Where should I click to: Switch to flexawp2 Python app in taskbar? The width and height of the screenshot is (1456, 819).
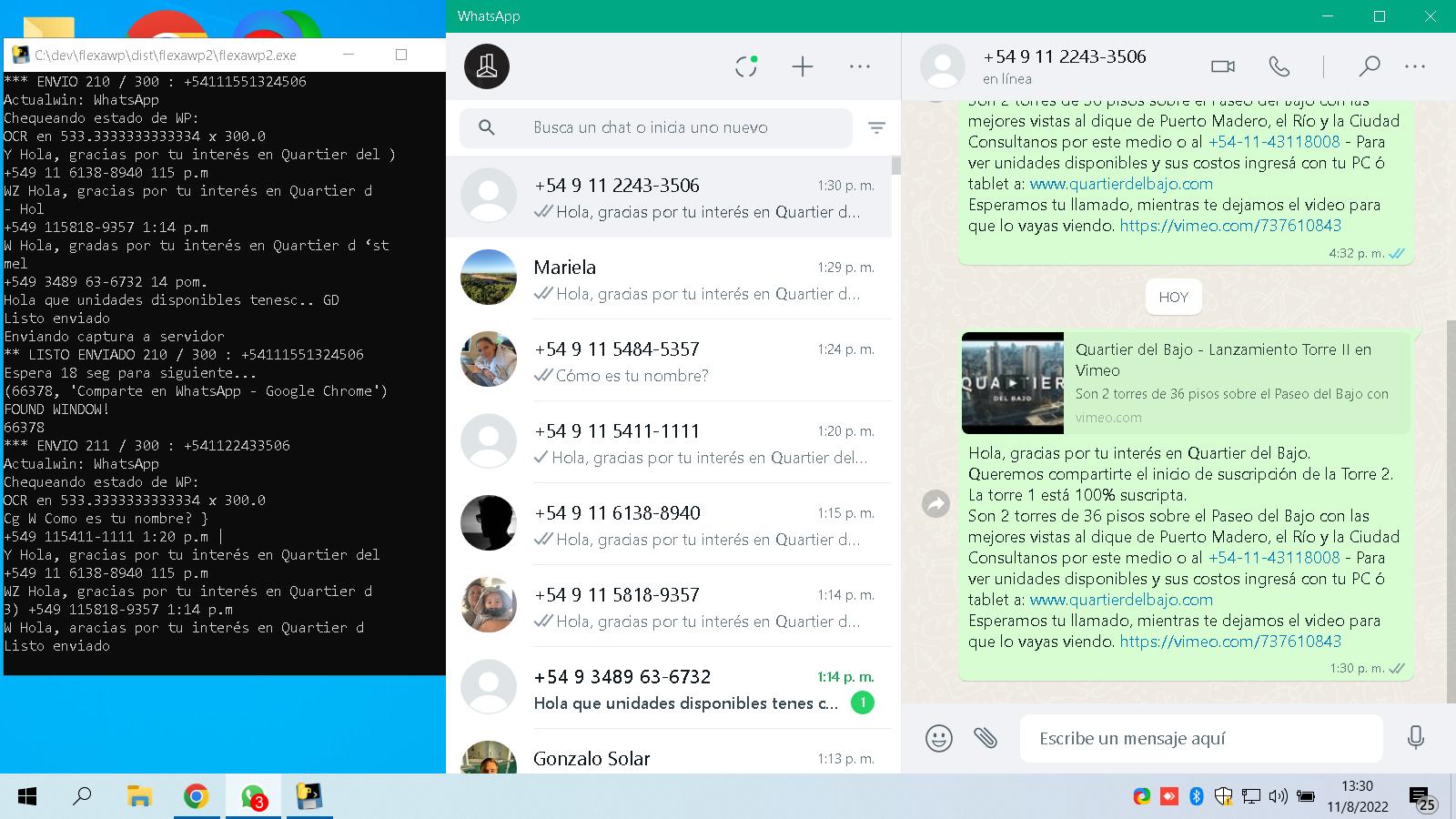[x=309, y=797]
